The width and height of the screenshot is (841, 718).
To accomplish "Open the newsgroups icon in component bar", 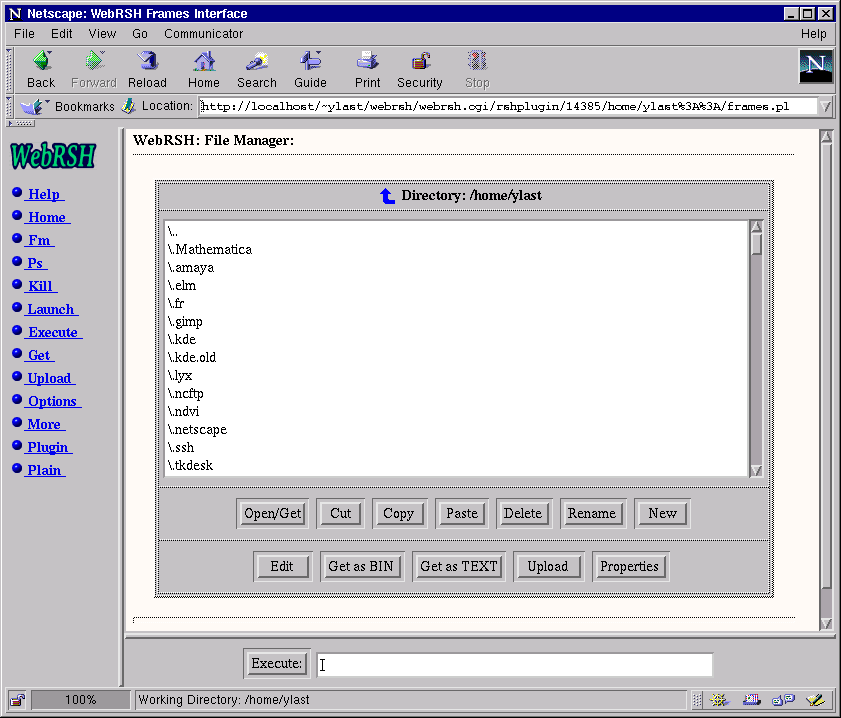I will 783,700.
